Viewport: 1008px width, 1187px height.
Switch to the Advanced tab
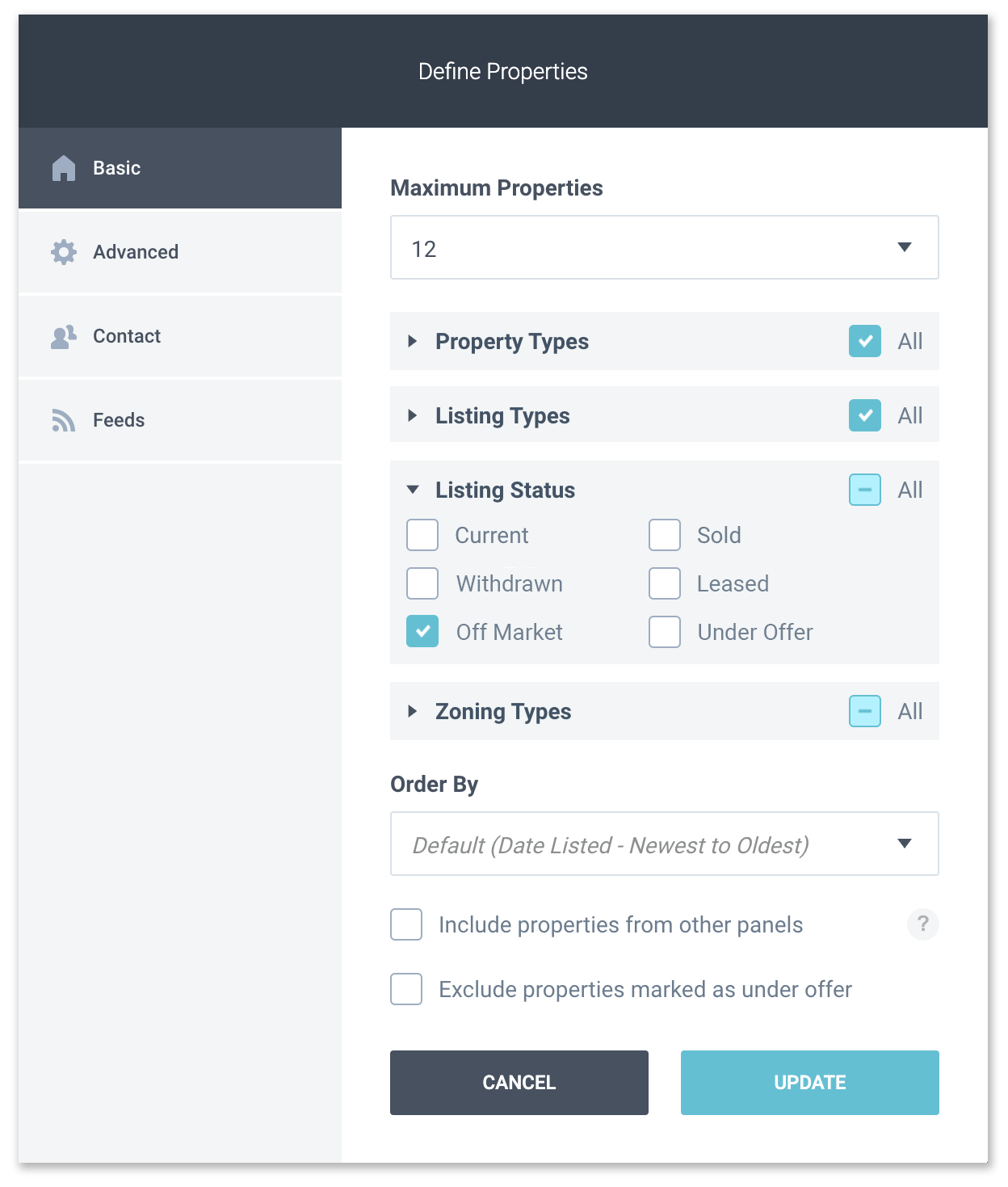[x=180, y=252]
